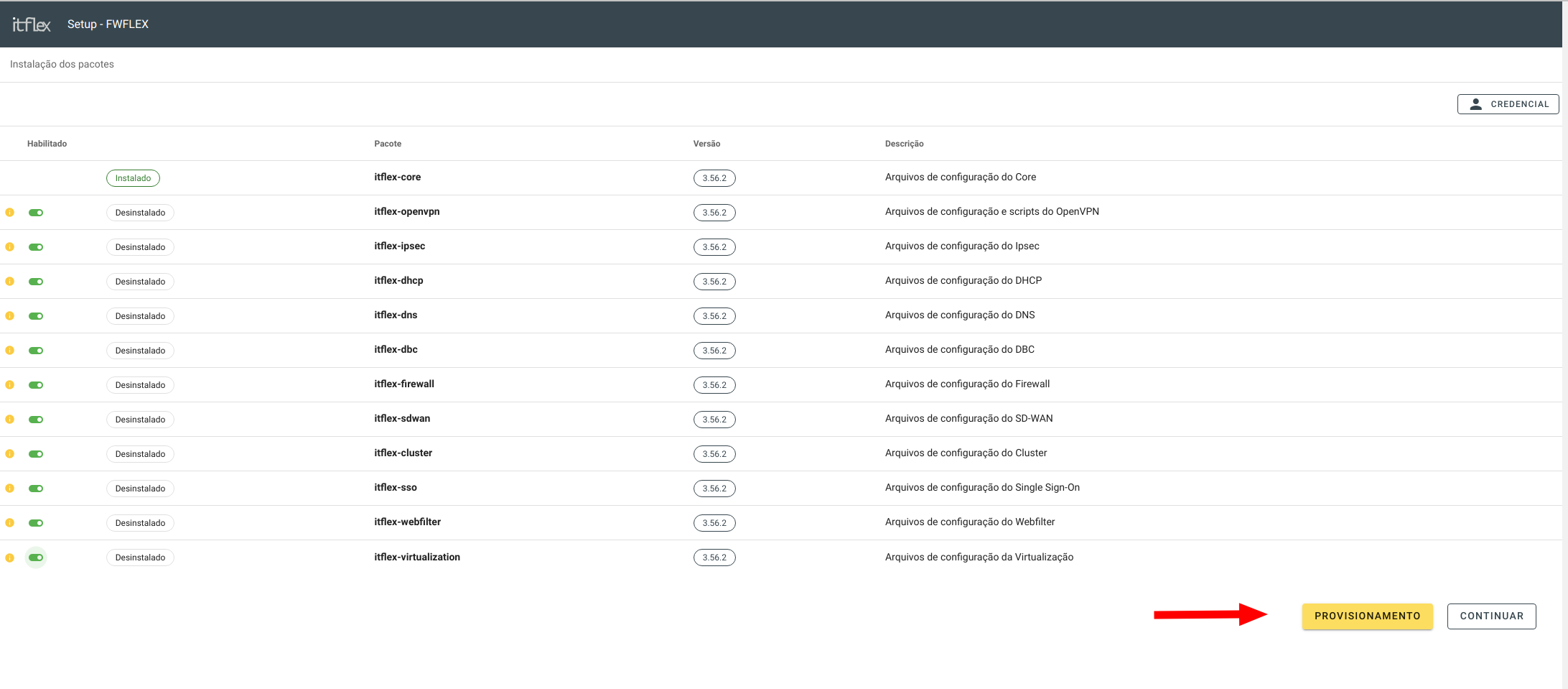Disable the itflex-cluster package switch
The height and width of the screenshot is (689, 1568).
[36, 454]
